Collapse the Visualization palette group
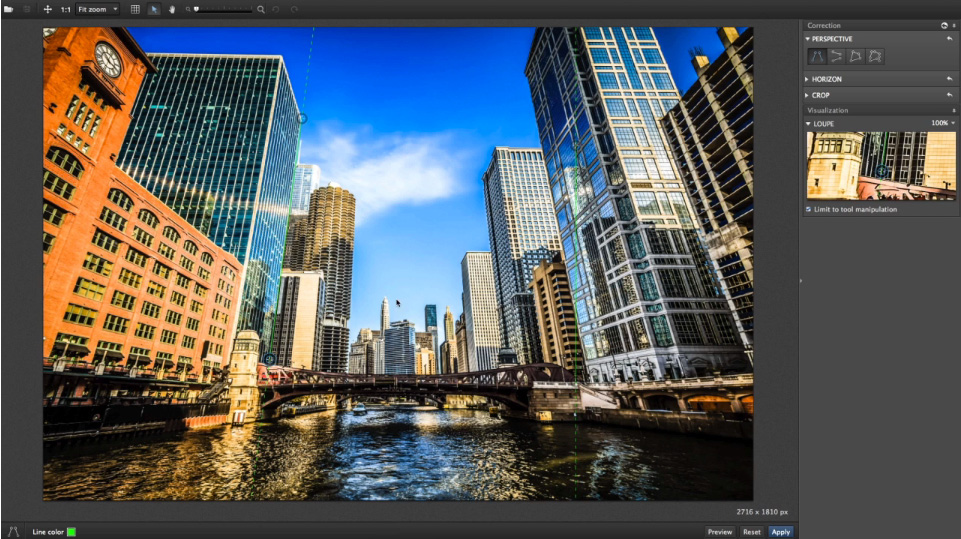 pos(954,110)
